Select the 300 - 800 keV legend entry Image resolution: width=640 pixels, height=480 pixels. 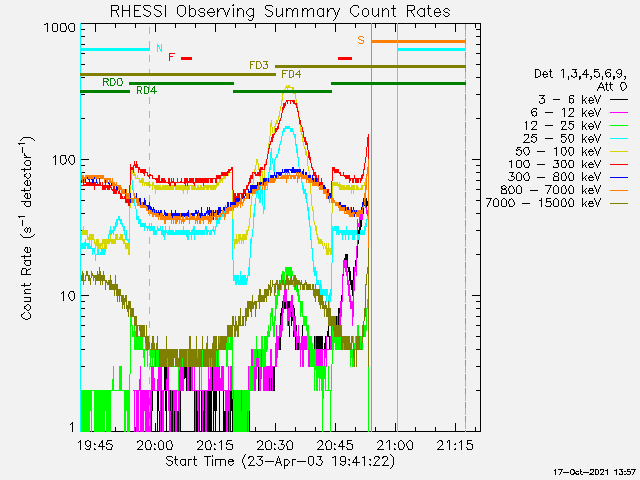568,177
